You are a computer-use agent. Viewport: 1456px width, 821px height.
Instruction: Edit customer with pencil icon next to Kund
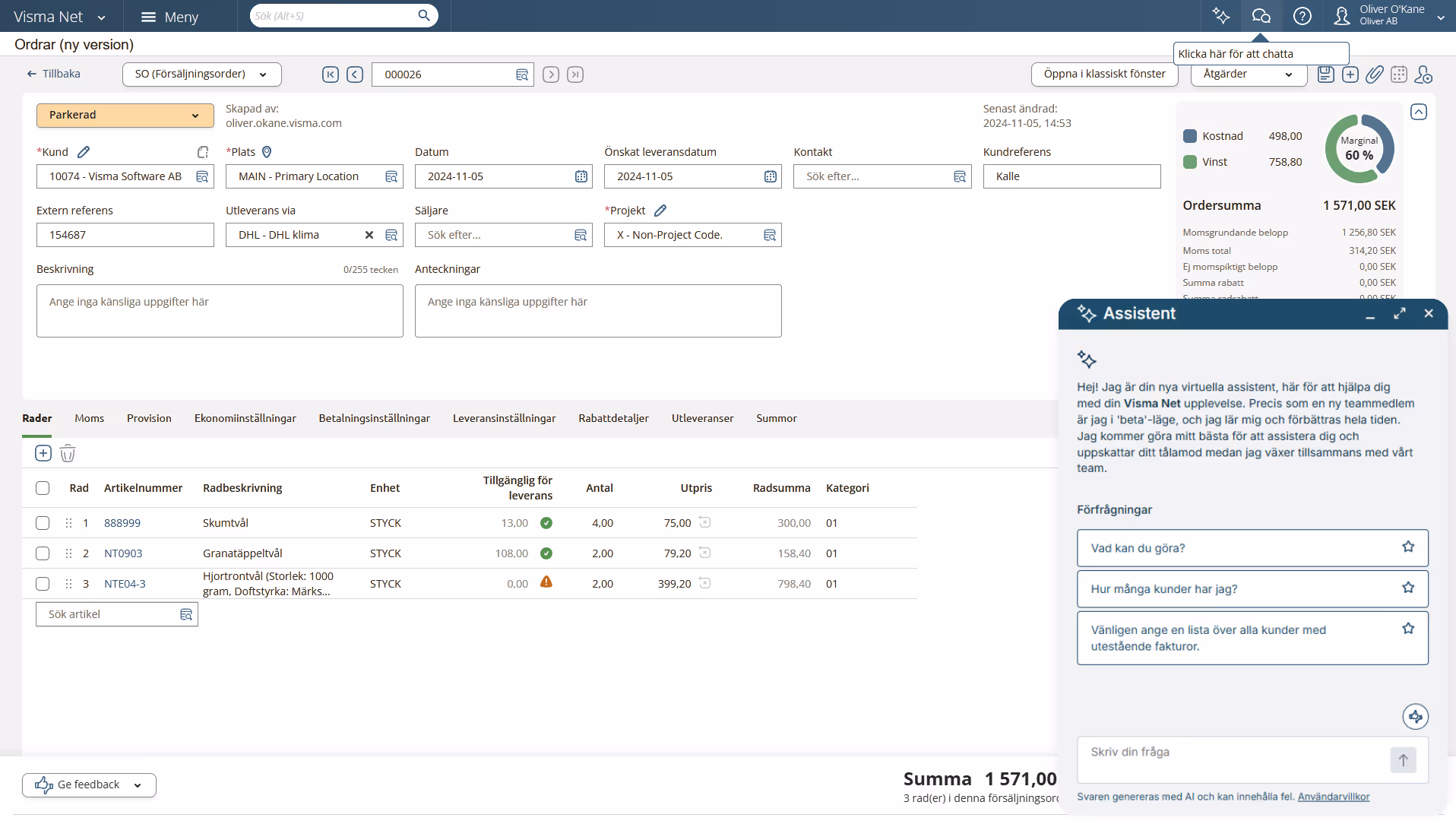(x=84, y=152)
